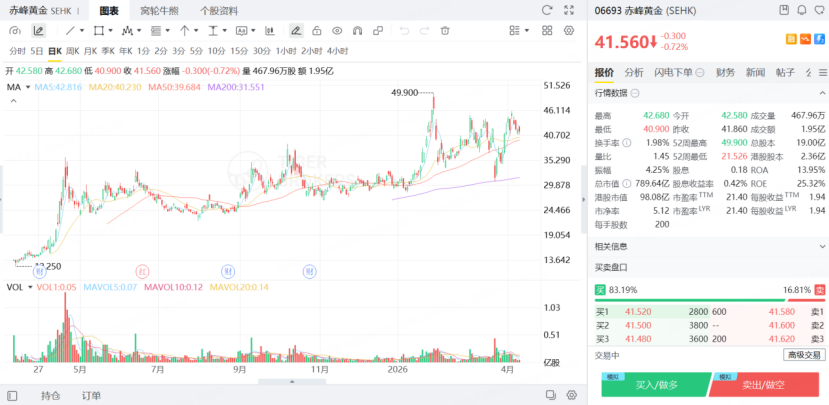Open chart settings hexagon icon
The height and width of the screenshot is (405, 829).
[x=569, y=31]
